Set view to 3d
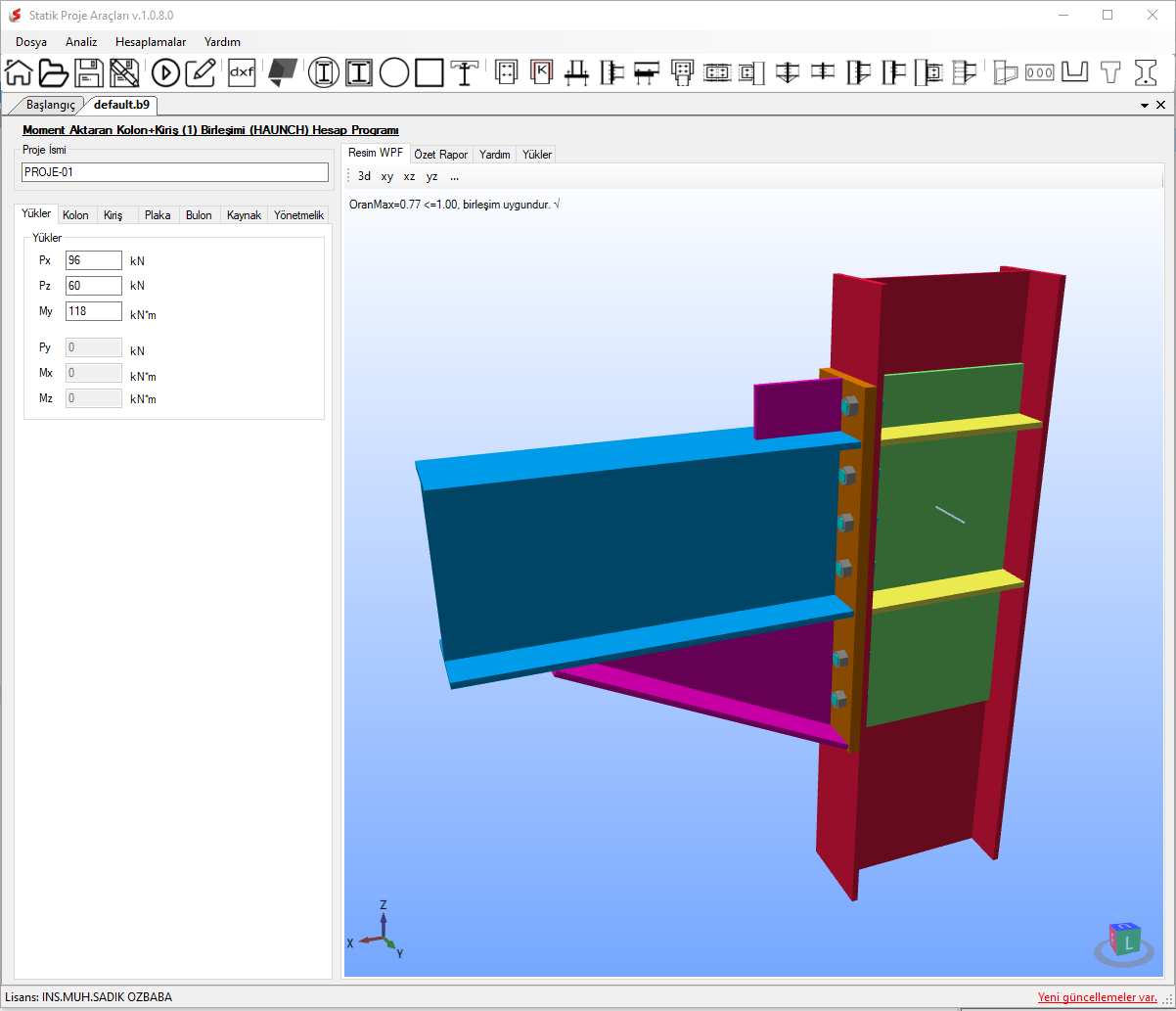The image size is (1176, 1011). (364, 177)
